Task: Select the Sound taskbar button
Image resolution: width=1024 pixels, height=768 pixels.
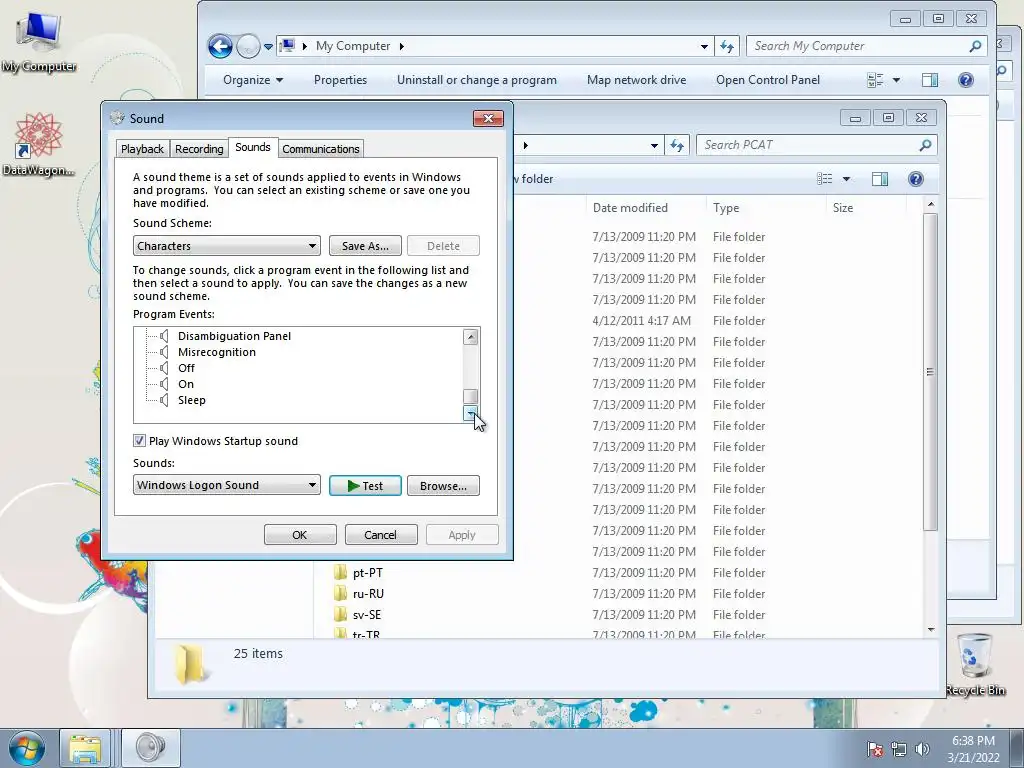Action: (x=150, y=748)
